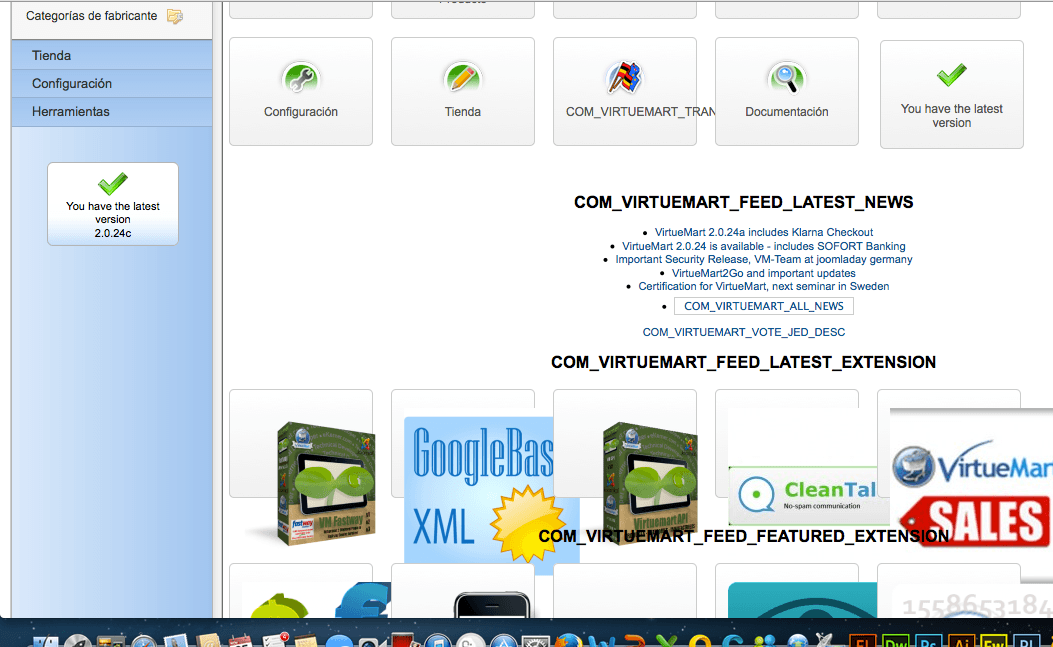Open the Documentación magnifier icon card
Viewport: 1053px width, 647px height.
click(786, 91)
